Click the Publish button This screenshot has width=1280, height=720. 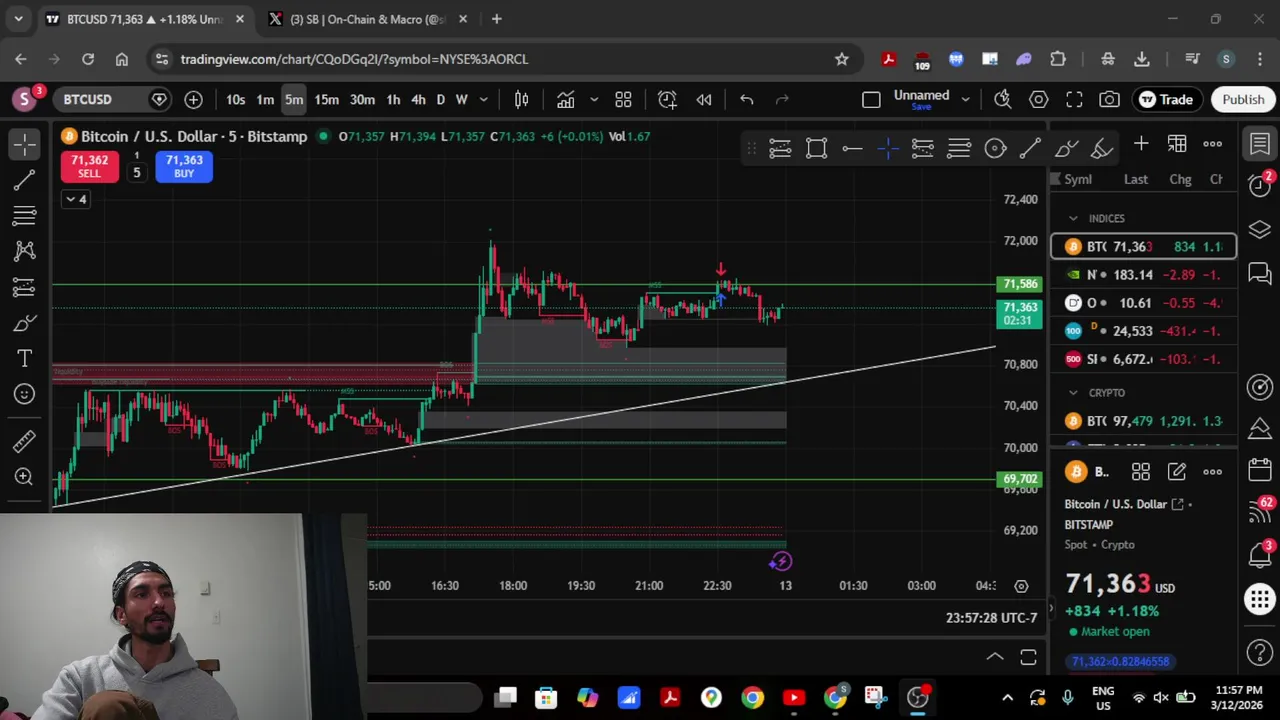(x=1243, y=99)
